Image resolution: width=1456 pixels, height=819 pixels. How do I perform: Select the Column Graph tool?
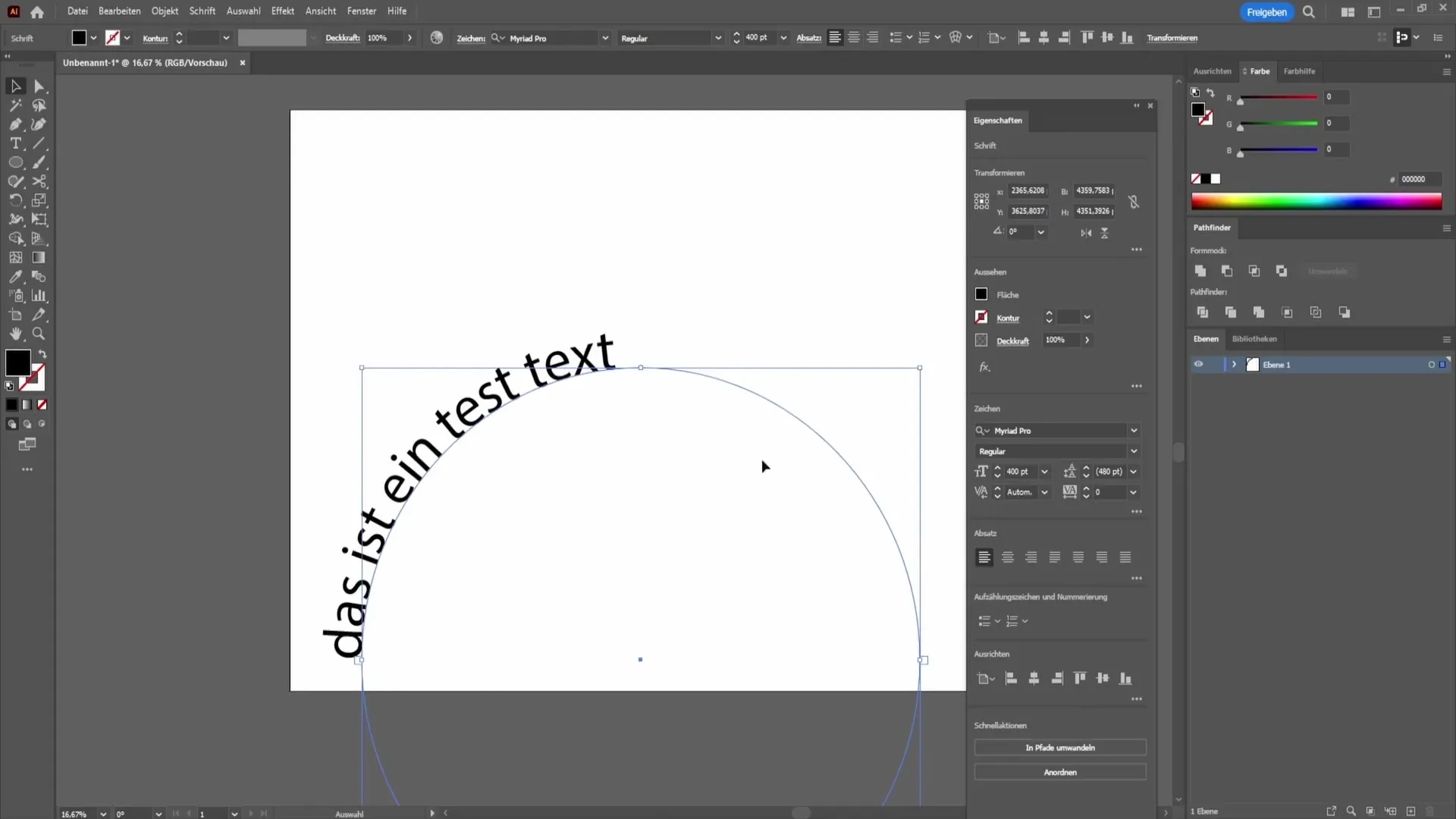[x=39, y=296]
